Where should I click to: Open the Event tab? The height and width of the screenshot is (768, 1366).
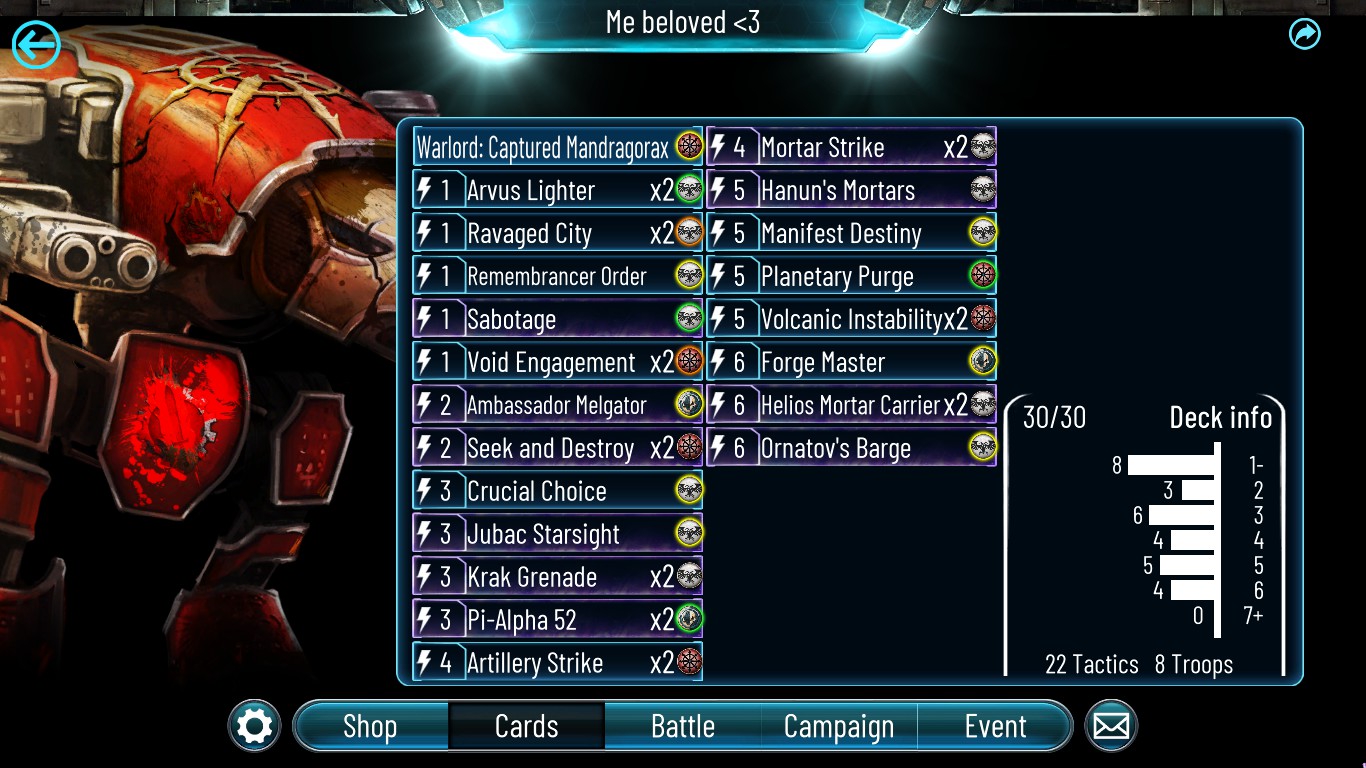tap(995, 726)
